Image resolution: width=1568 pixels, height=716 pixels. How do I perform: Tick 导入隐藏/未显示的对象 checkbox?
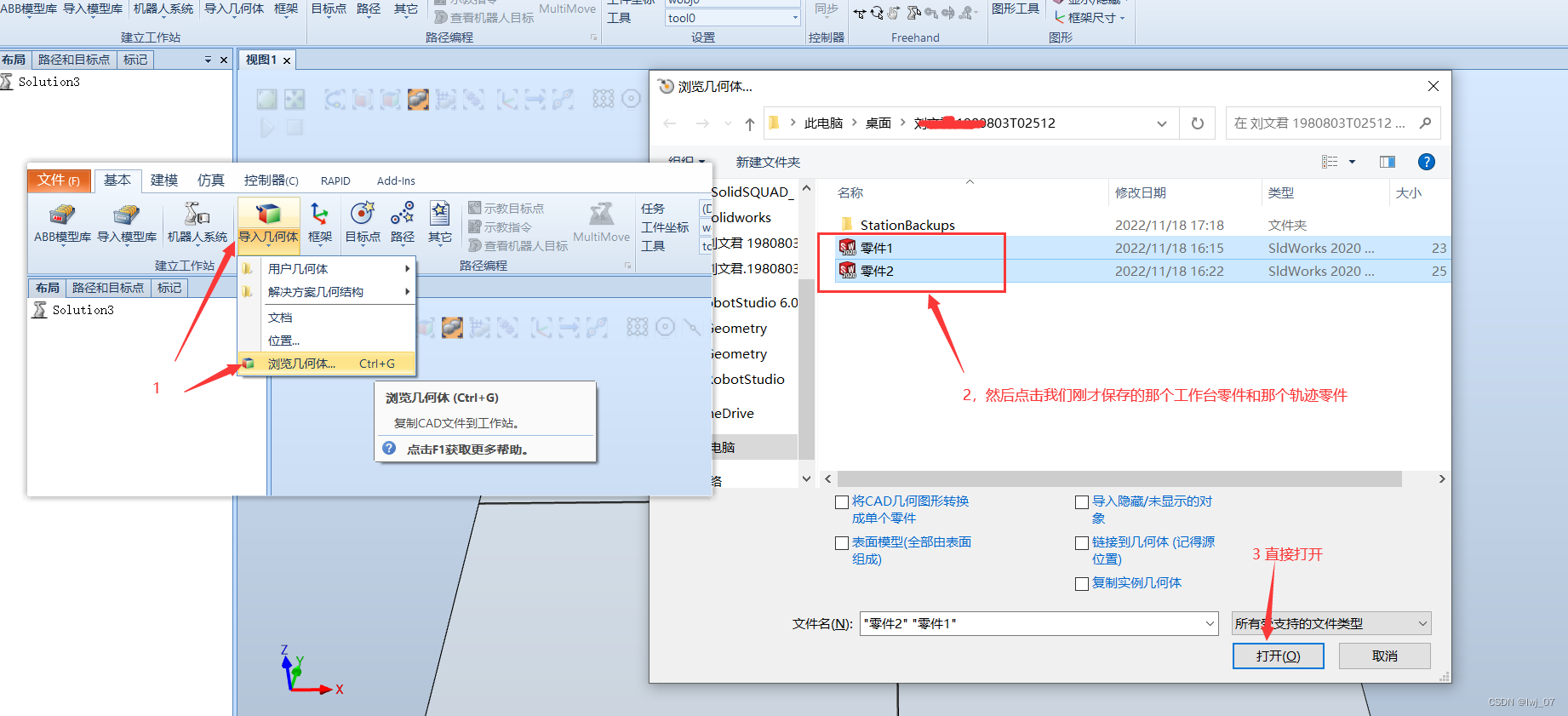[x=1082, y=502]
